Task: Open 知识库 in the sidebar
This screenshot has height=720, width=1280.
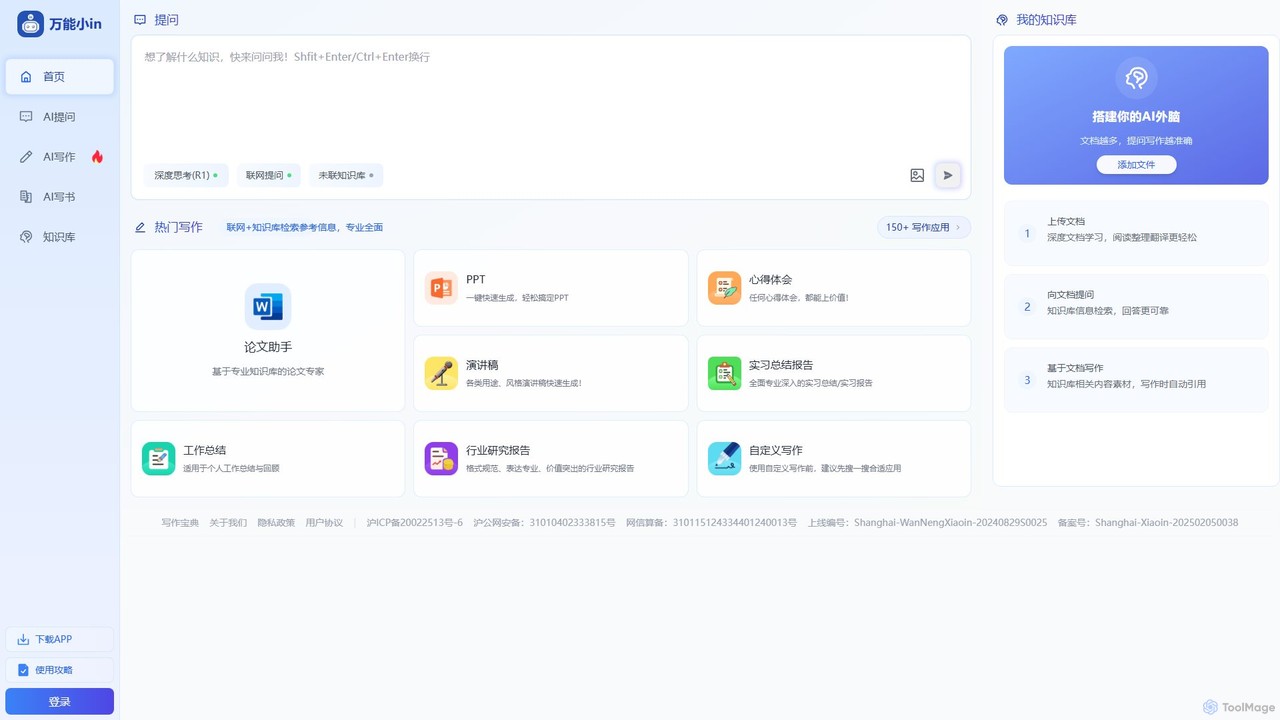Action: tap(60, 237)
